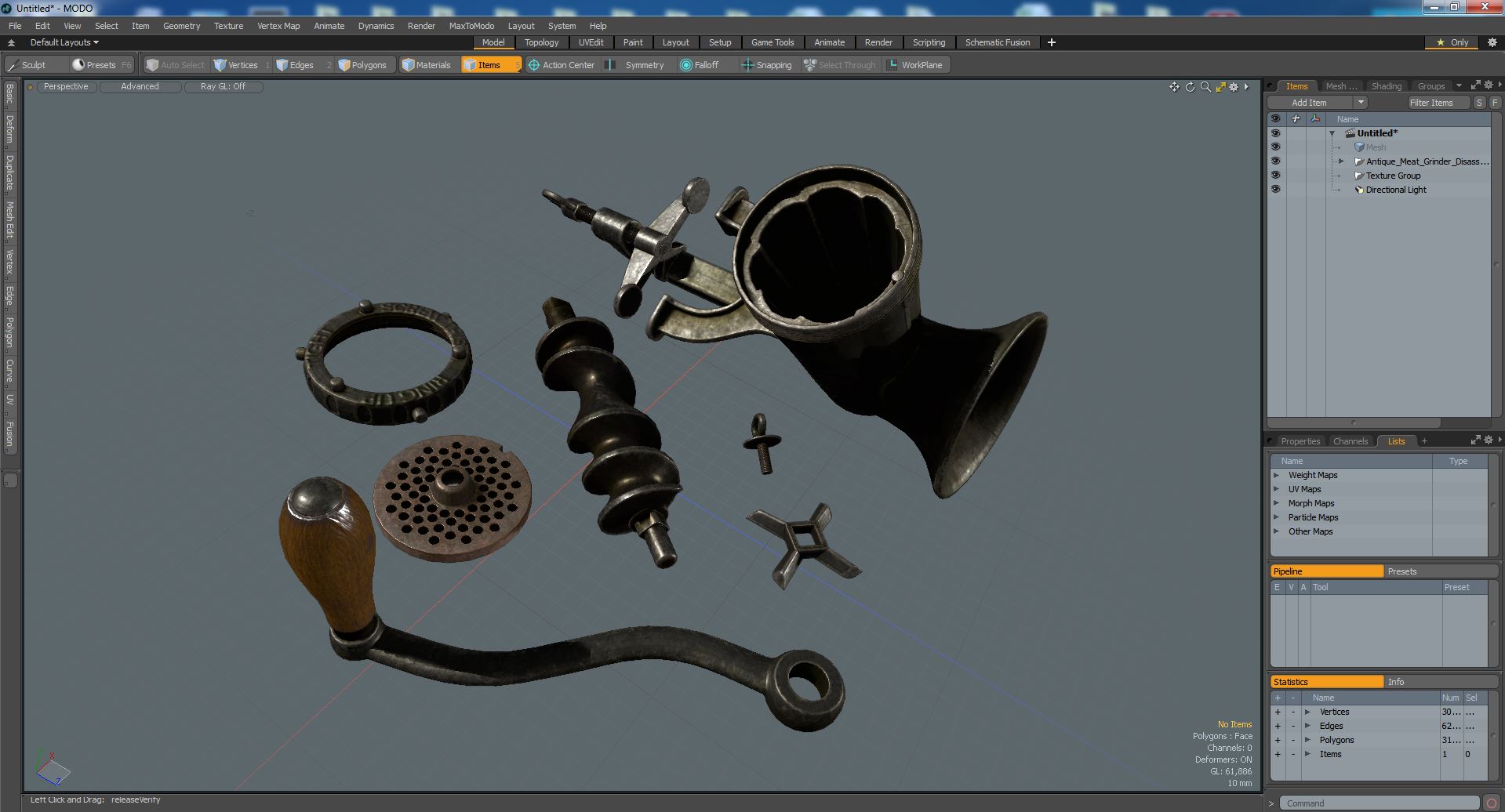1505x812 pixels.
Task: Click the Ray GL: Off button
Action: [223, 87]
